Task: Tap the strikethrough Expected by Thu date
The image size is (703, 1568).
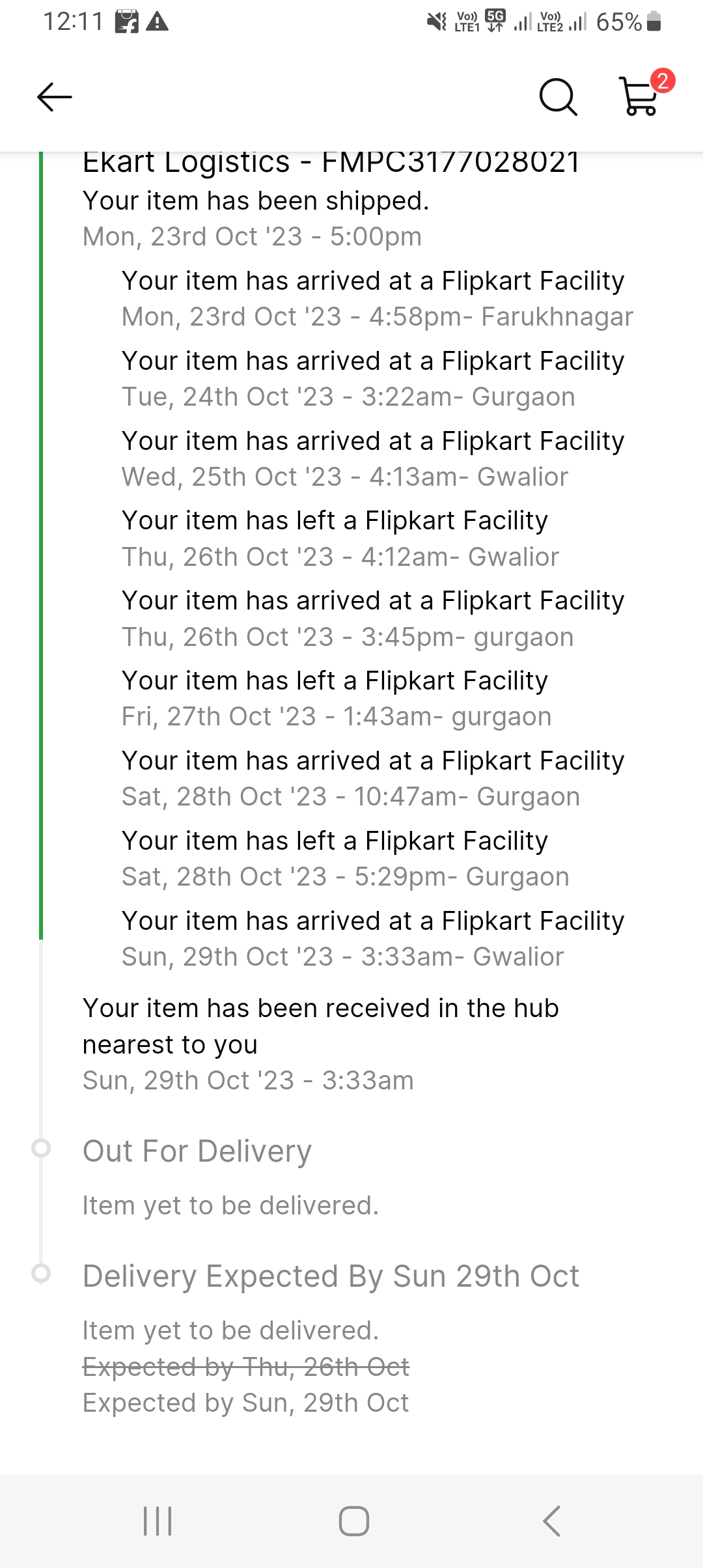Action: tap(246, 1366)
